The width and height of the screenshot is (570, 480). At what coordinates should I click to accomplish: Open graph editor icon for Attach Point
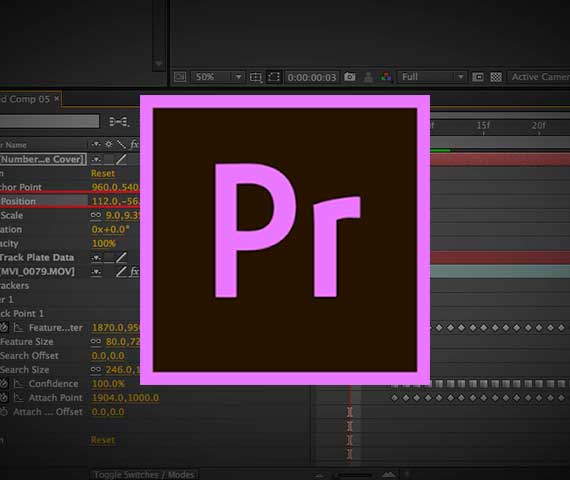(x=18, y=398)
